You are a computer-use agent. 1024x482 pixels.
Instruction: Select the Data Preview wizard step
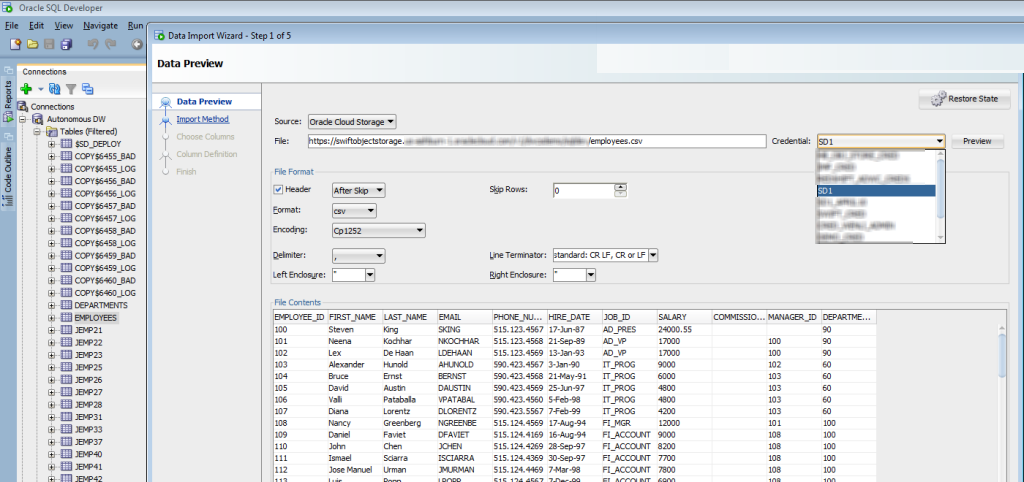tap(204, 102)
